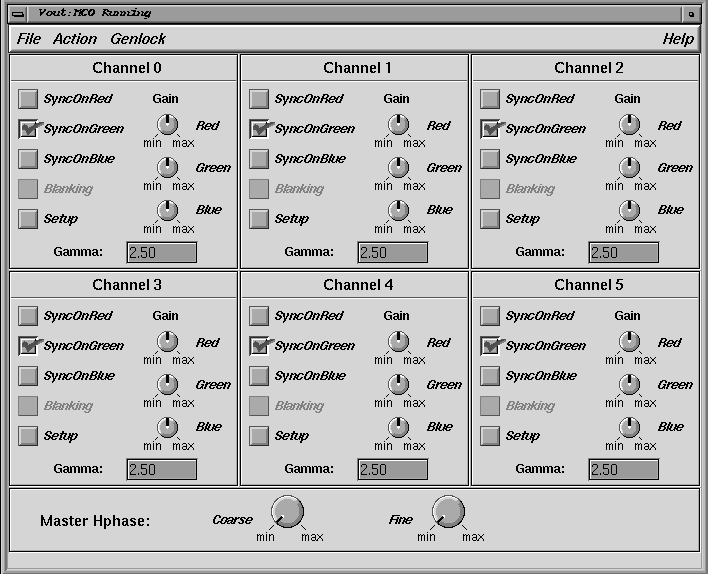Screen dimensions: 708x574
Task: Toggle Setup checkbox in Channel 3
Action: (28, 436)
